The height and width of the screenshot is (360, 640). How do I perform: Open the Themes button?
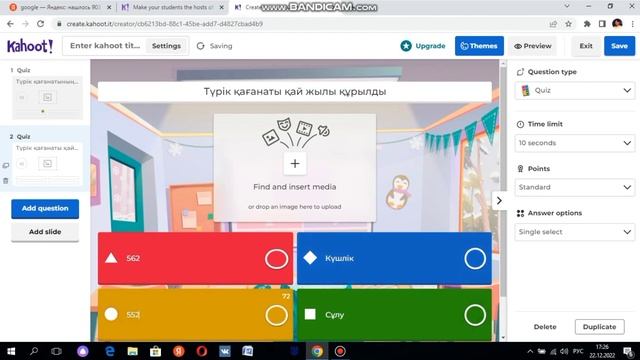tap(479, 46)
